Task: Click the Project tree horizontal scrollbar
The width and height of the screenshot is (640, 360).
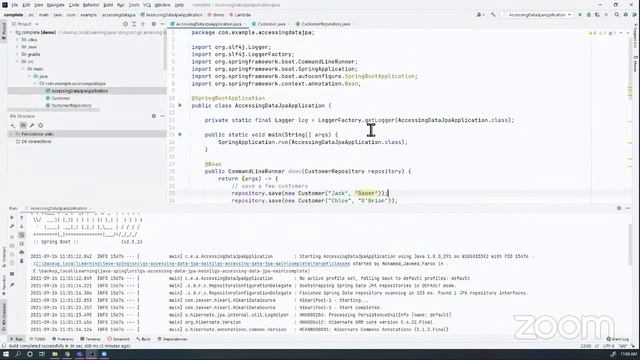Action: click(x=54, y=110)
